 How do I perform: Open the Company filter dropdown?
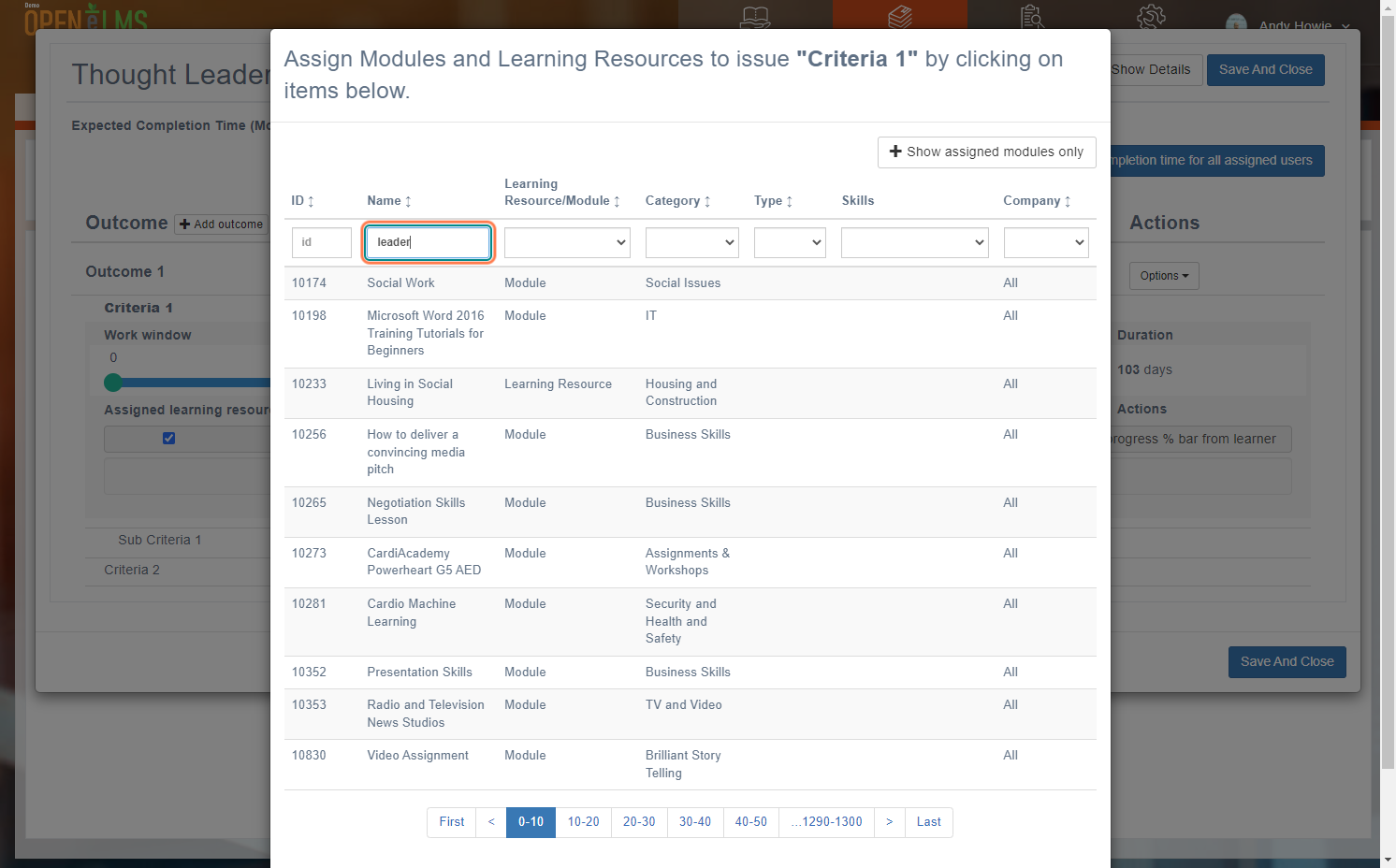tap(1046, 242)
